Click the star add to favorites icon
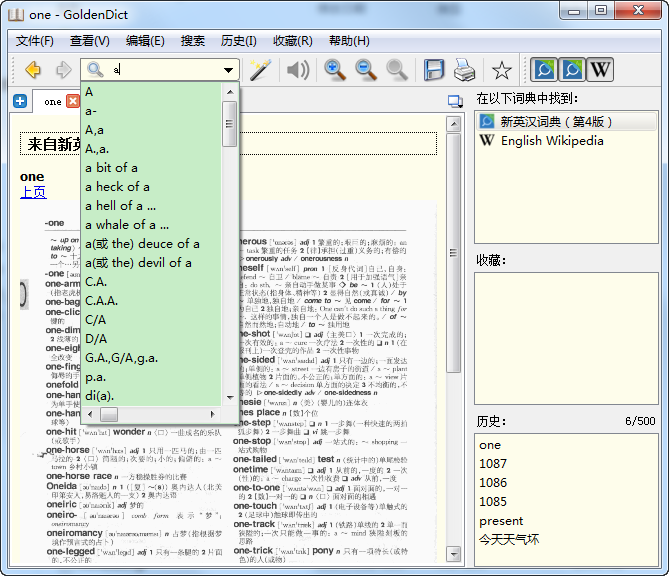Viewport: 669px width, 576px height. (501, 70)
